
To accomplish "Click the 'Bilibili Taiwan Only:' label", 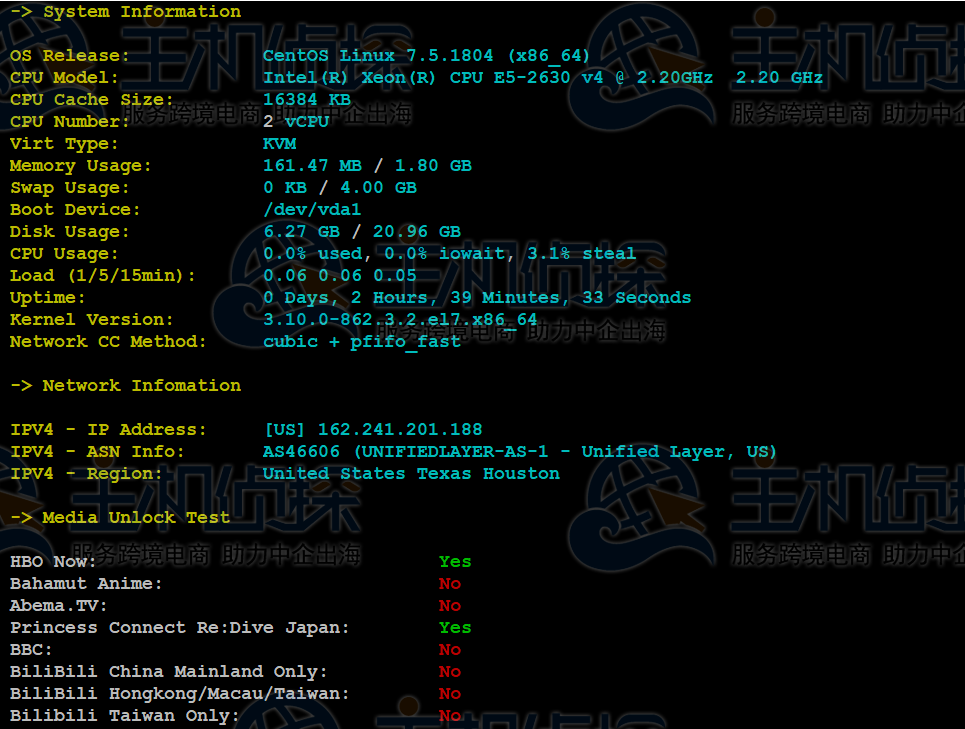I will click(125, 716).
